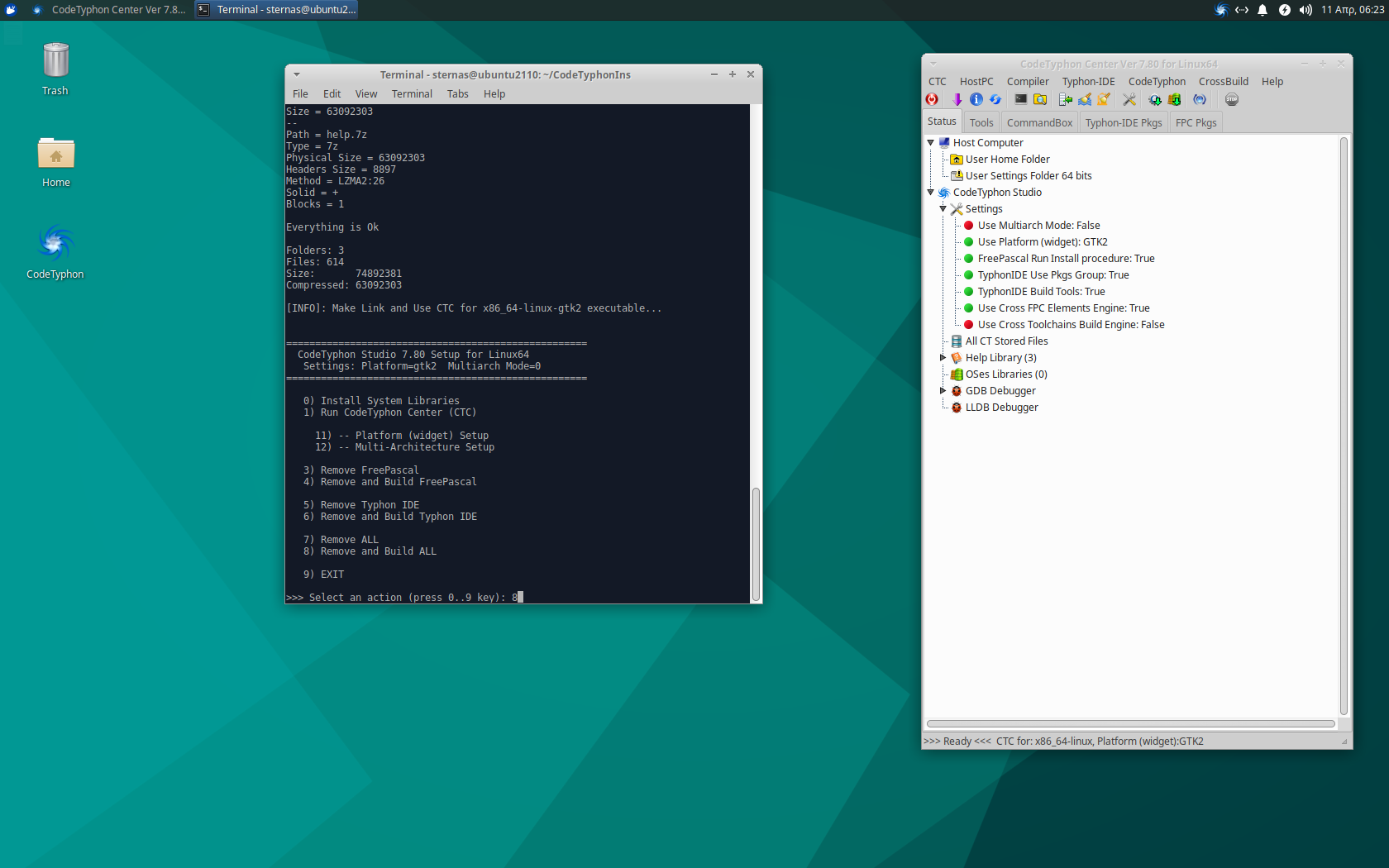Click the gear with green arrow icon
Viewport: 1389px width, 868px height.
(1155, 100)
